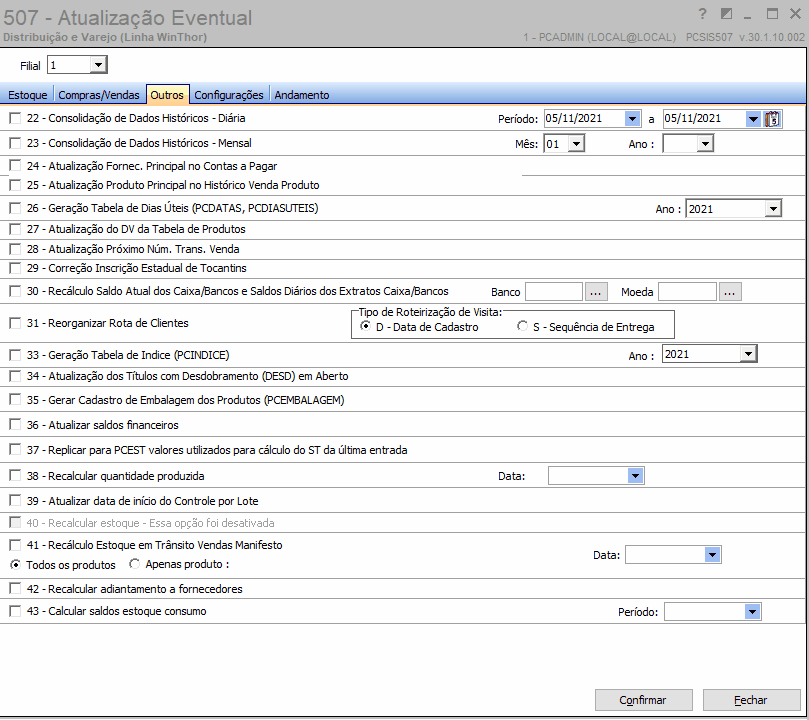The image size is (809, 720).
Task: Select D - Data de Cadastro radio
Action: 365,326
